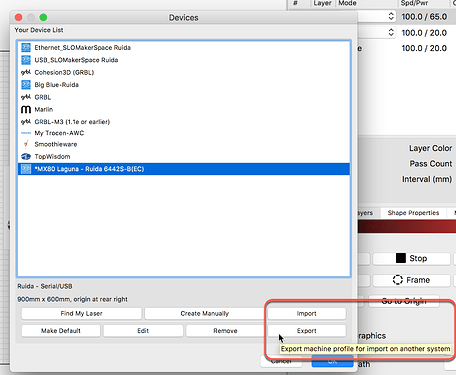Image resolution: width=456 pixels, height=375 pixels.
Task: Close the Devices dialog with the red button
Action: tap(19, 17)
